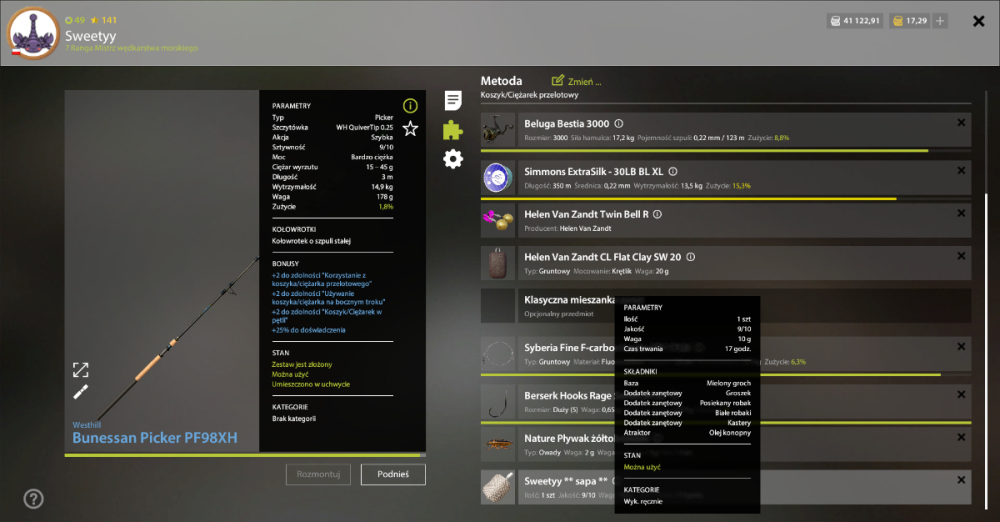Click player rank 7 Ranga Mistrz wędkarstwa morskiego
This screenshot has width=1000, height=522.
(131, 48)
